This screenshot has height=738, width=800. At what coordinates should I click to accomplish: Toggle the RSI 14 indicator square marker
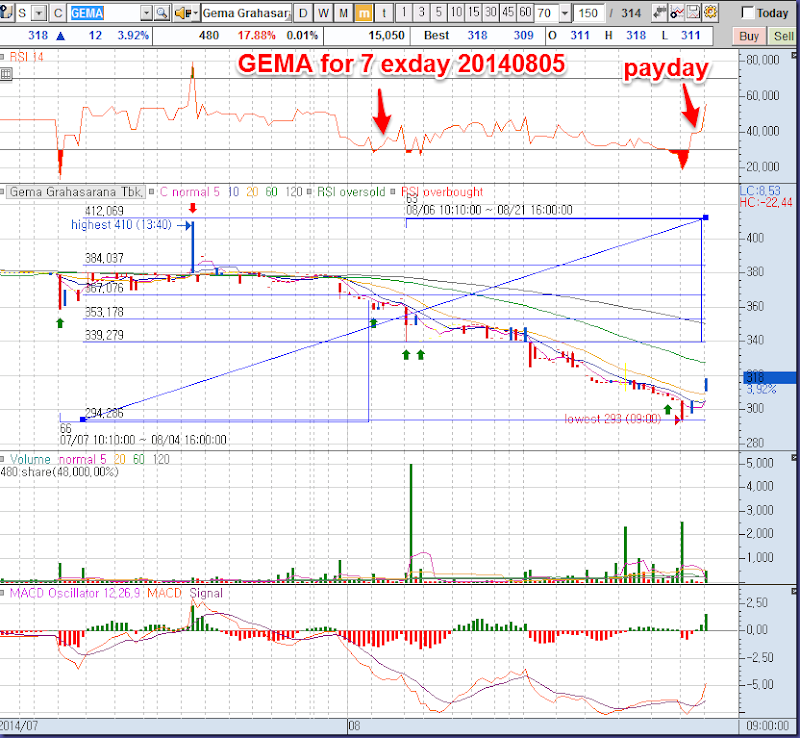3,57
